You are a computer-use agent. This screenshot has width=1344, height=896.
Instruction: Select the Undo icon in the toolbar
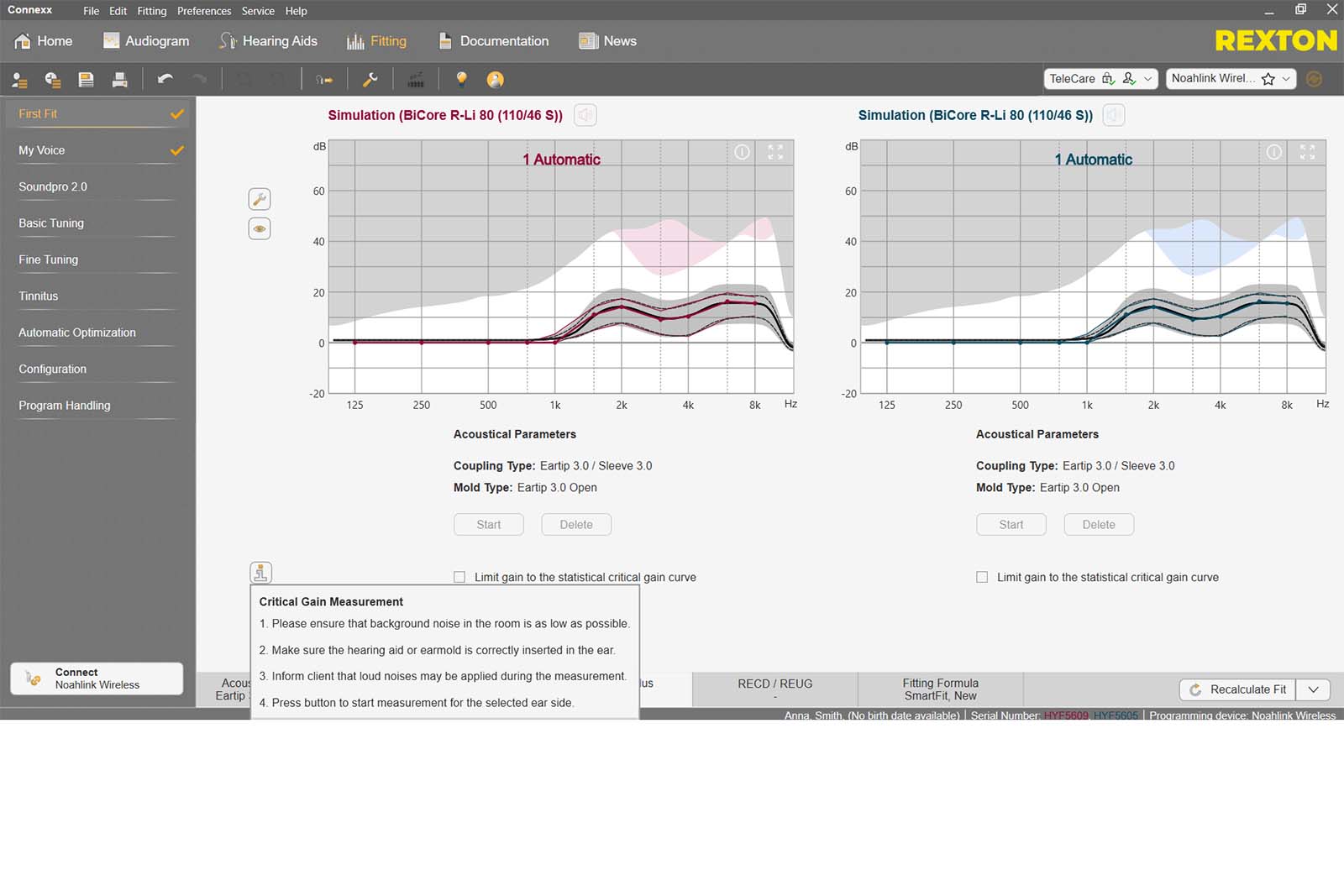(165, 79)
